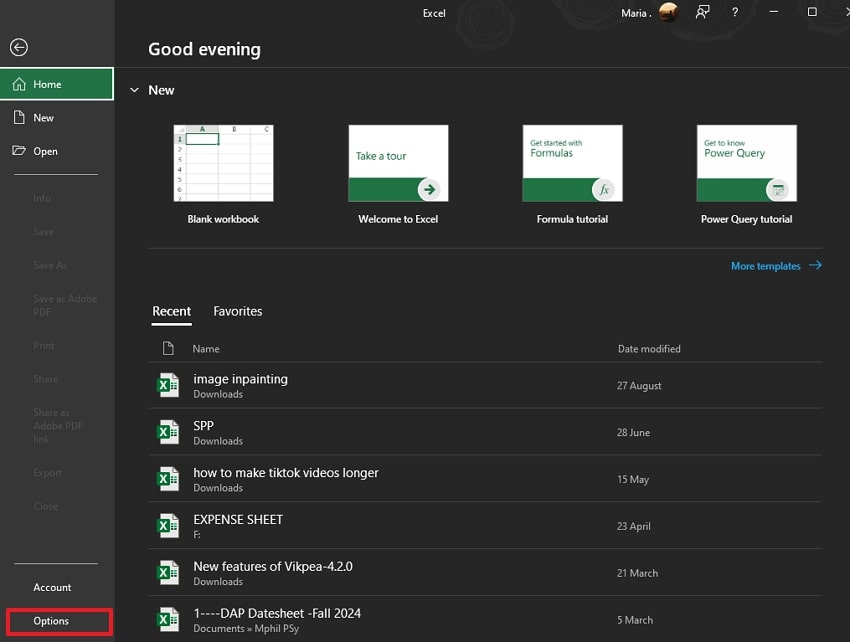Screen dimensions: 850x642
Task: Click the back arrow in the sidebar
Action: [19, 47]
